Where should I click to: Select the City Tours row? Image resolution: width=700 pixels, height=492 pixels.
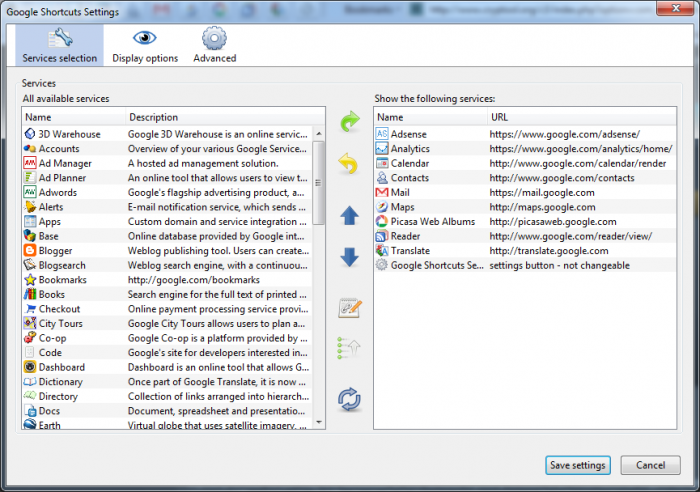click(167, 323)
